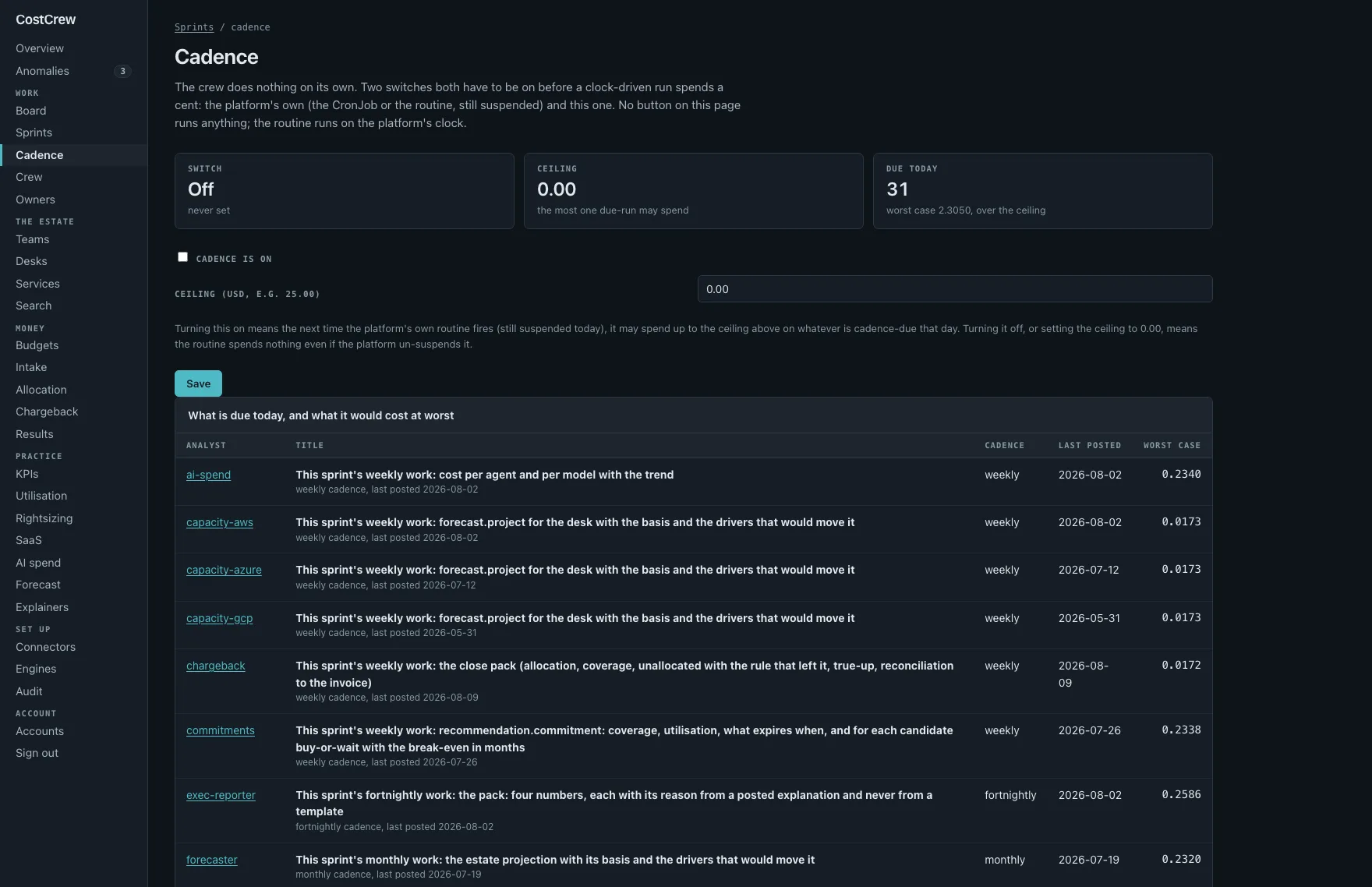Image resolution: width=1372 pixels, height=887 pixels.
Task: Open Connectors under Set up
Action: 73,647
